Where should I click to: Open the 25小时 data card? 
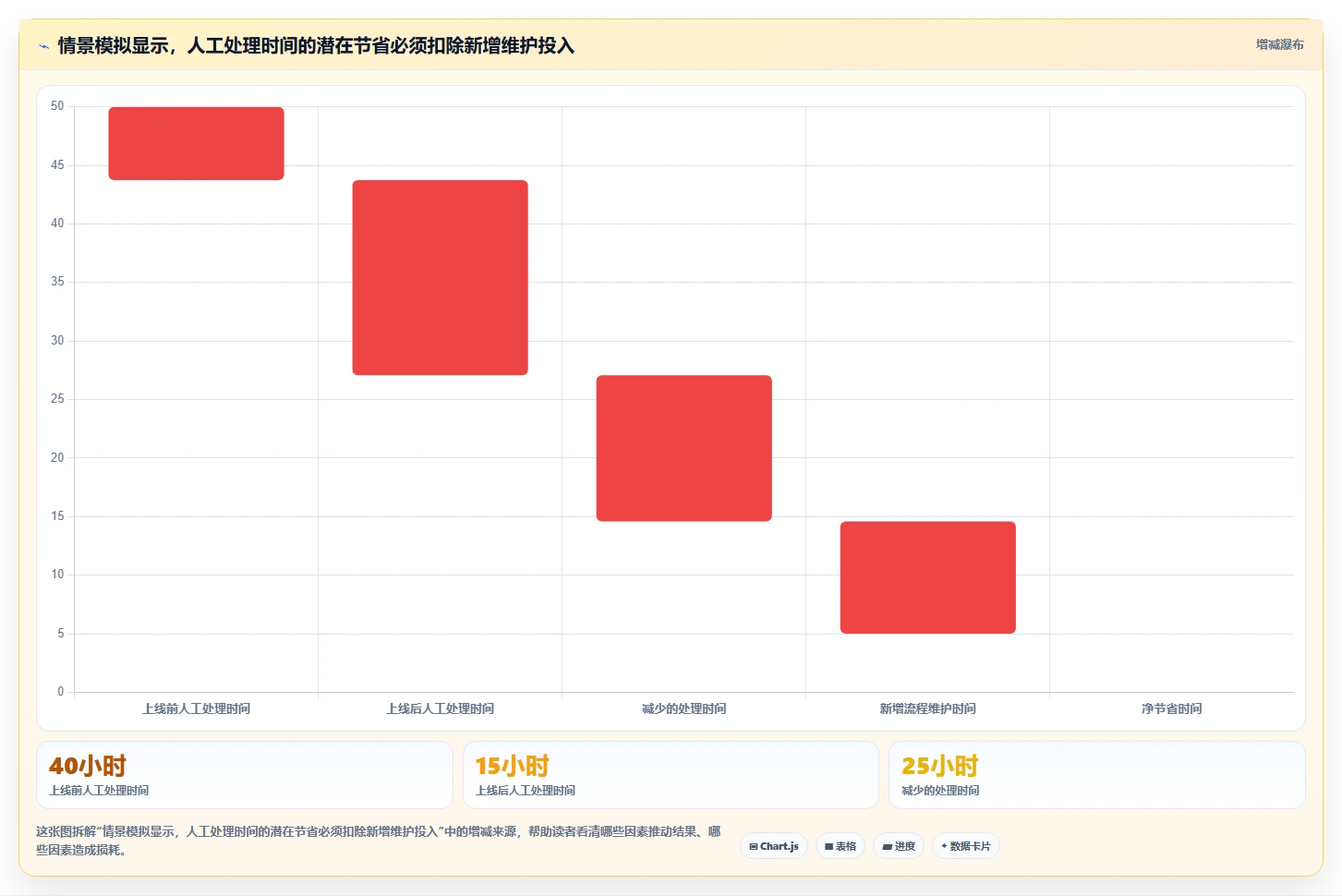point(1096,775)
